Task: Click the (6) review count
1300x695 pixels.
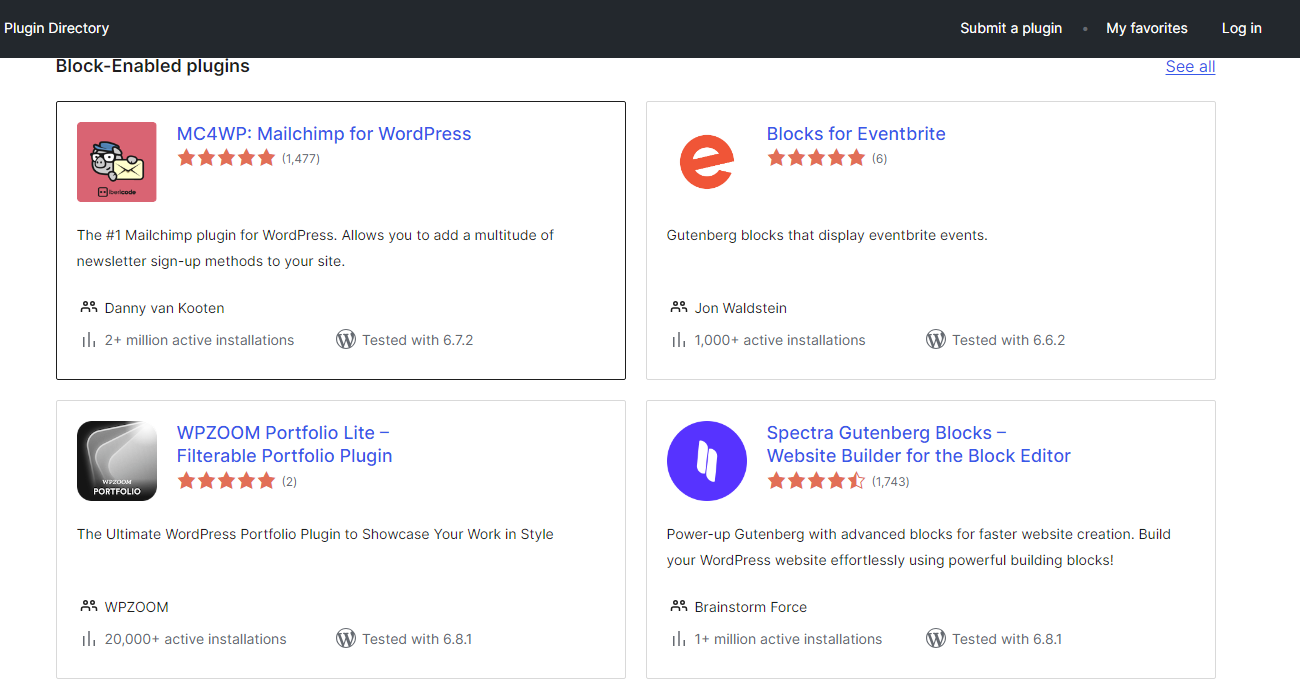Action: coord(879,159)
